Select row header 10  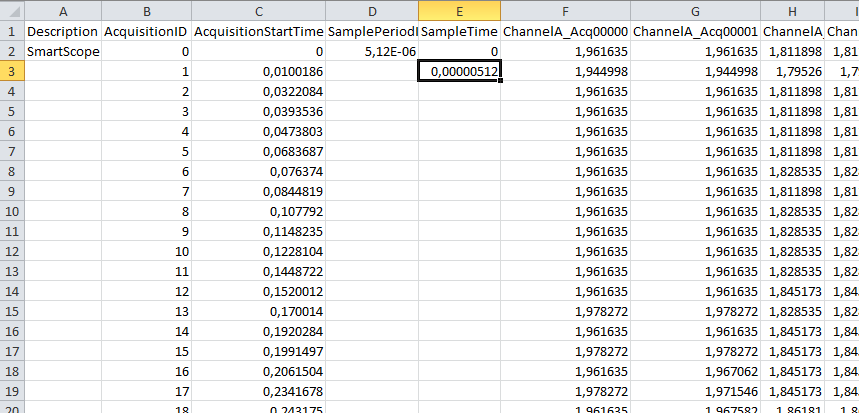click(11, 211)
